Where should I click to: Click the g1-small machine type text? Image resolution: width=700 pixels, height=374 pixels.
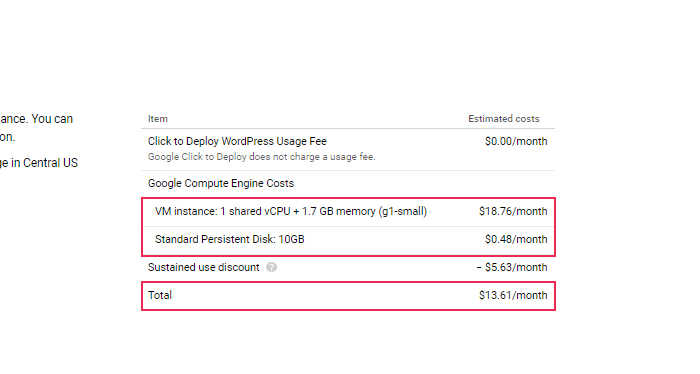pos(403,212)
